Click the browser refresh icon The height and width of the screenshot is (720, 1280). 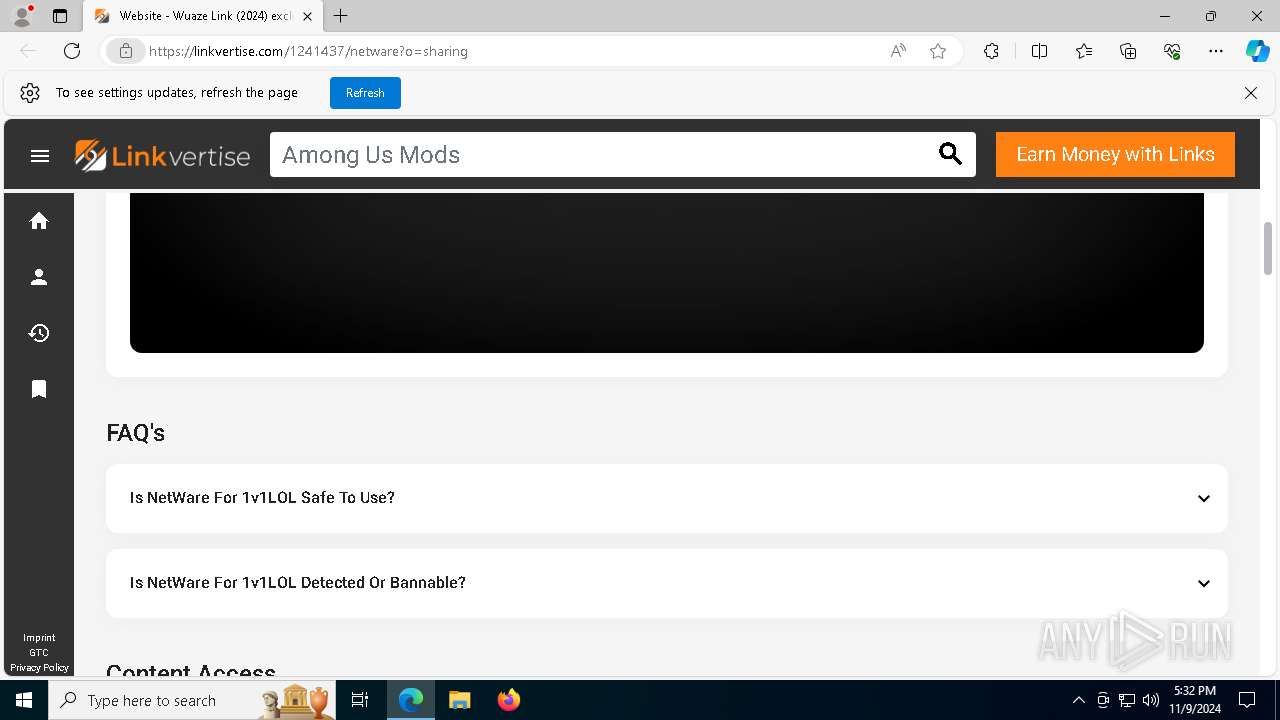click(x=72, y=51)
